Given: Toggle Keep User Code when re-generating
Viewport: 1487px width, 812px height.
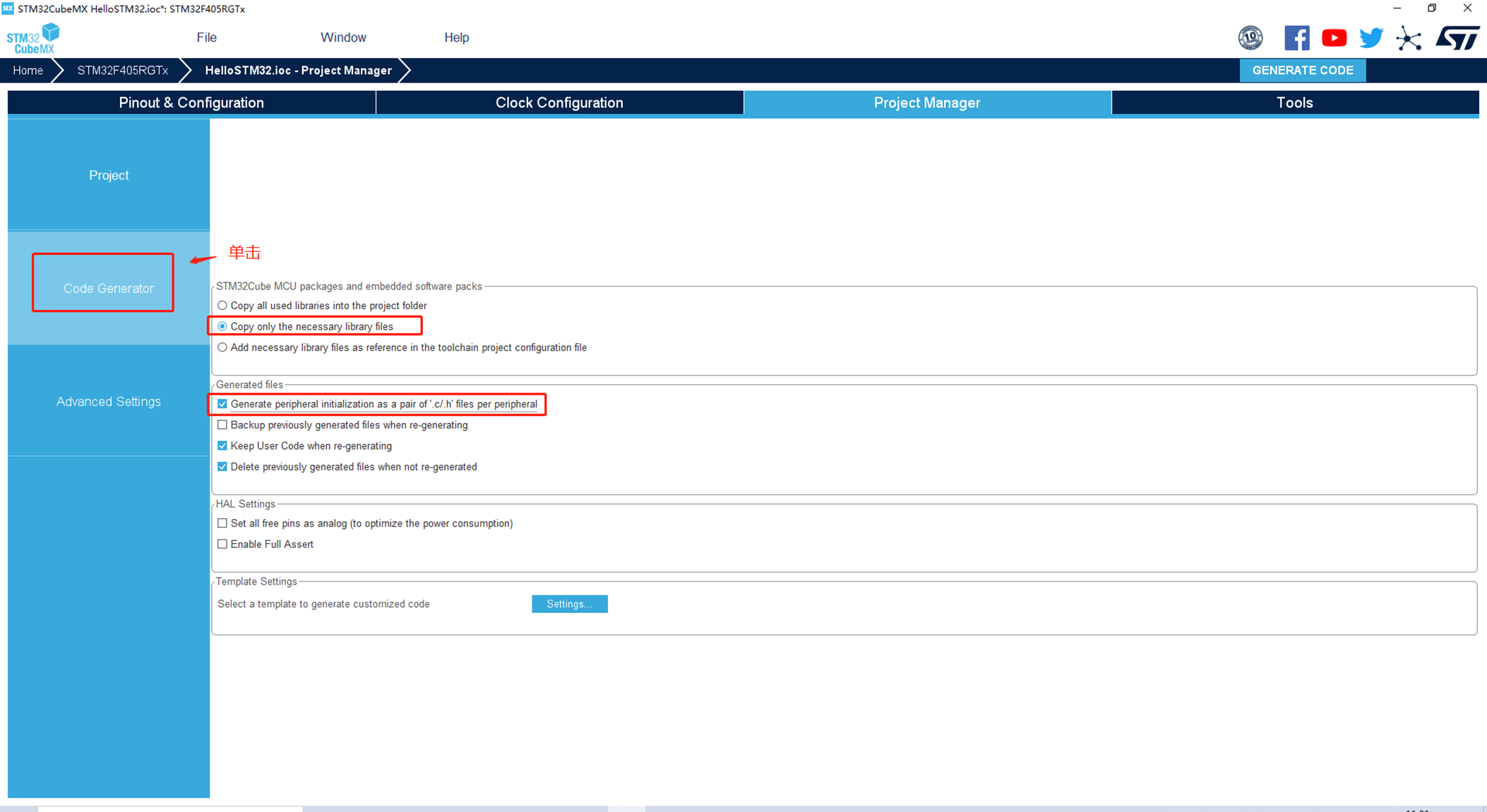Looking at the screenshot, I should pos(221,446).
